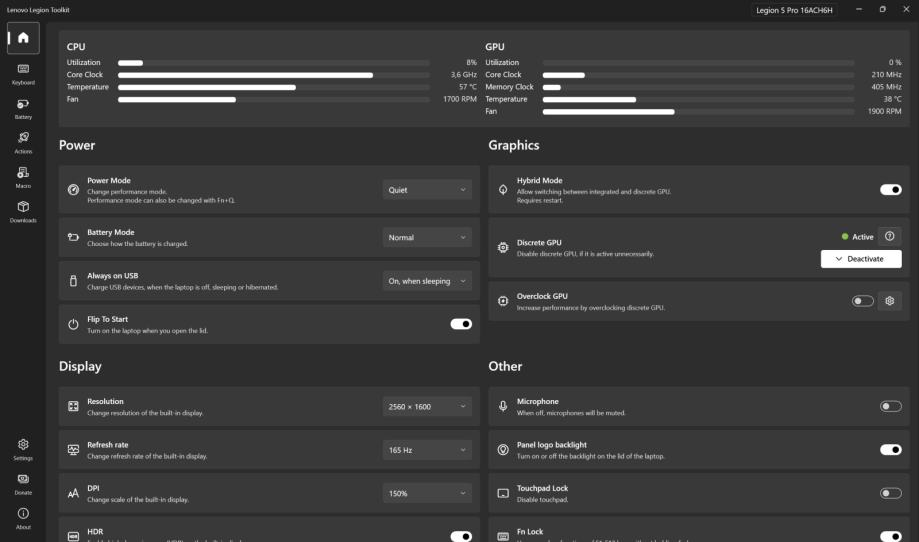Viewport: 919px width, 542px height.
Task: Click the GPU temperature 38 °C value
Action: click(893, 99)
